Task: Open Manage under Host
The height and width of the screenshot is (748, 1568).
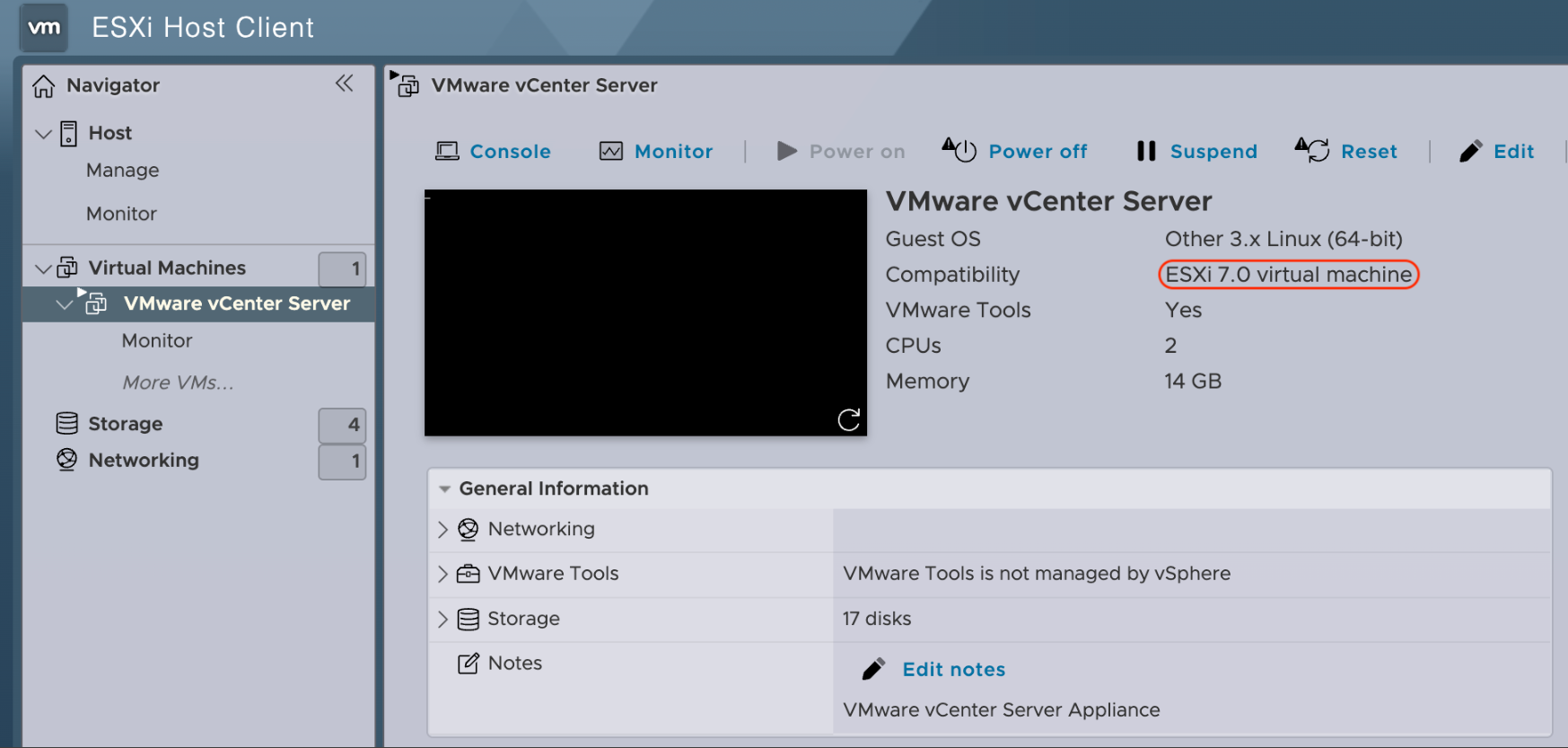Action: pos(122,171)
